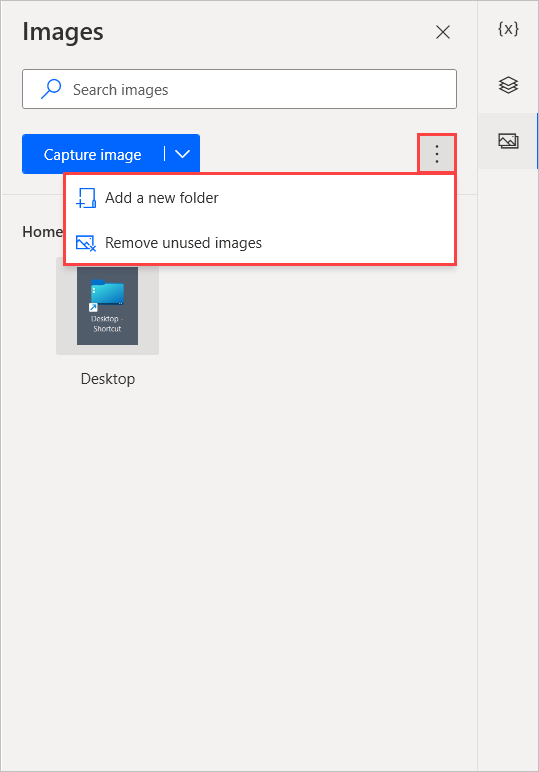Screen dimensions: 539x772
Task: Choose Add a new folder
Action: click(x=259, y=198)
